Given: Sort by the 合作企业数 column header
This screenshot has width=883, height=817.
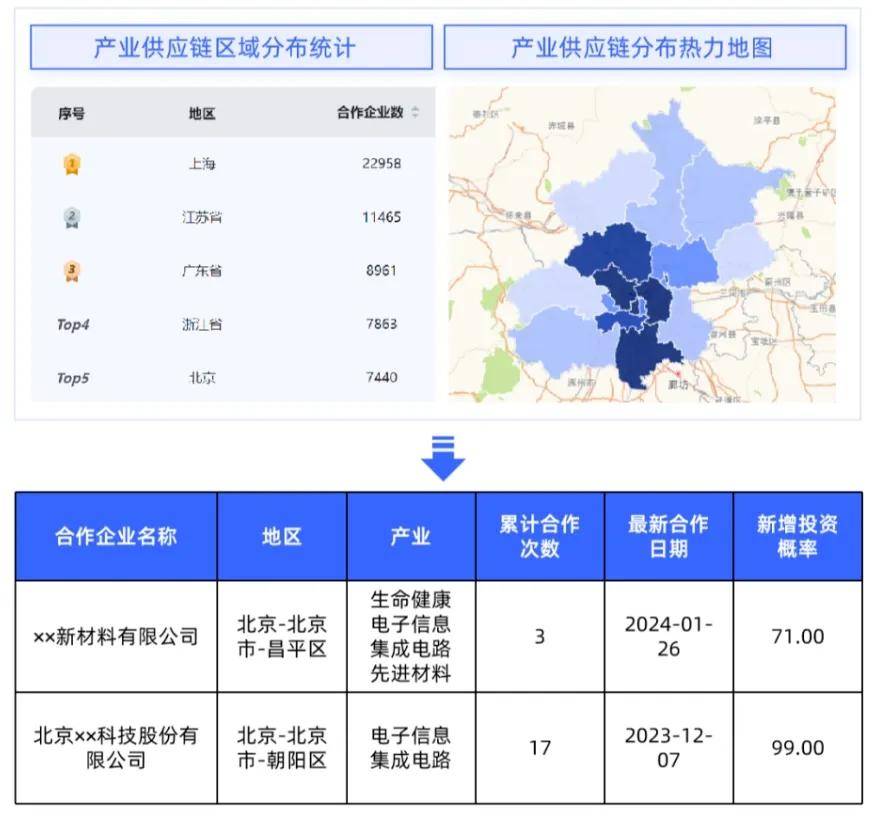Looking at the screenshot, I should (370, 112).
